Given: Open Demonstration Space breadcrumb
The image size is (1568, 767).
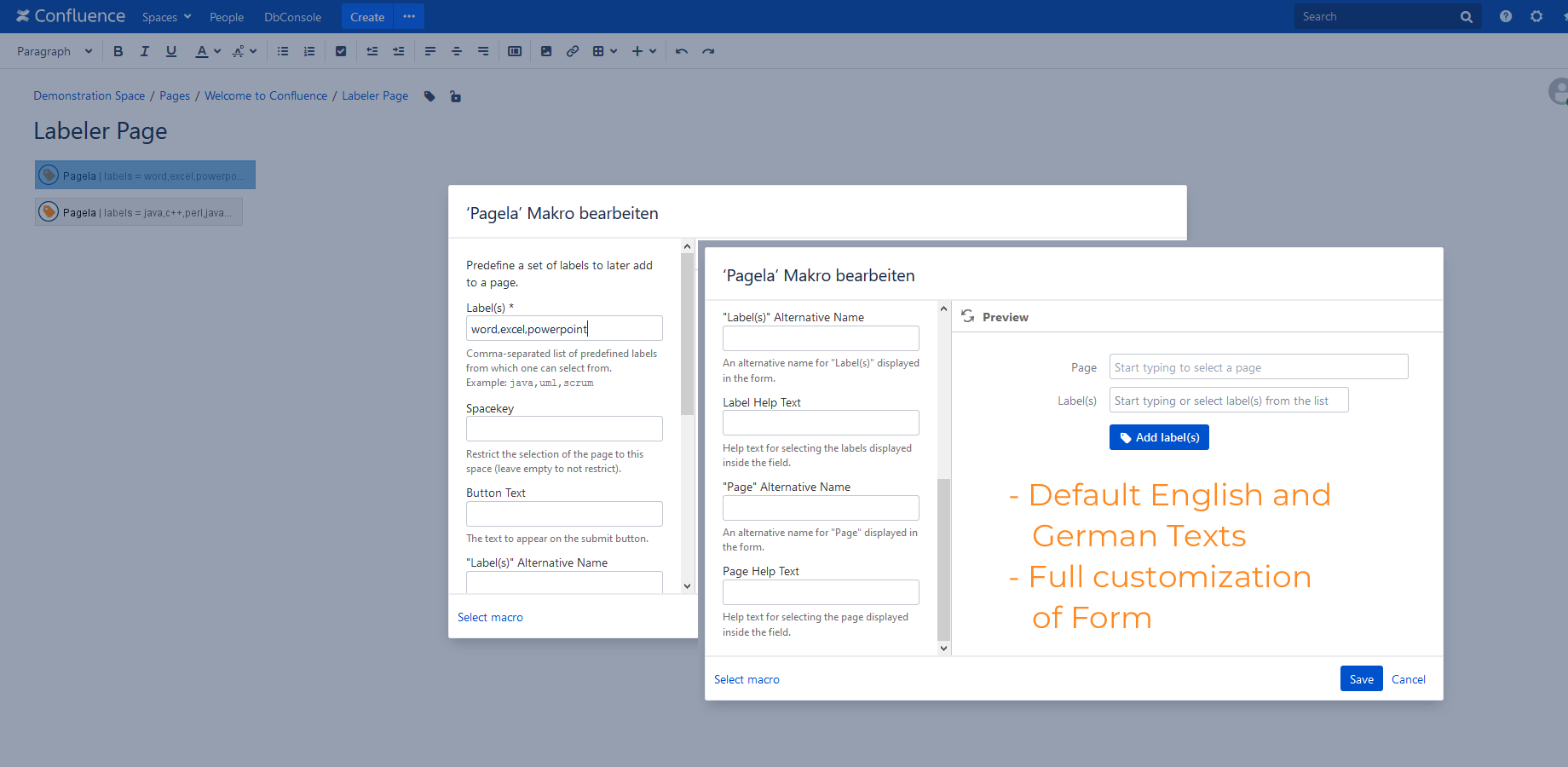Looking at the screenshot, I should [x=89, y=95].
